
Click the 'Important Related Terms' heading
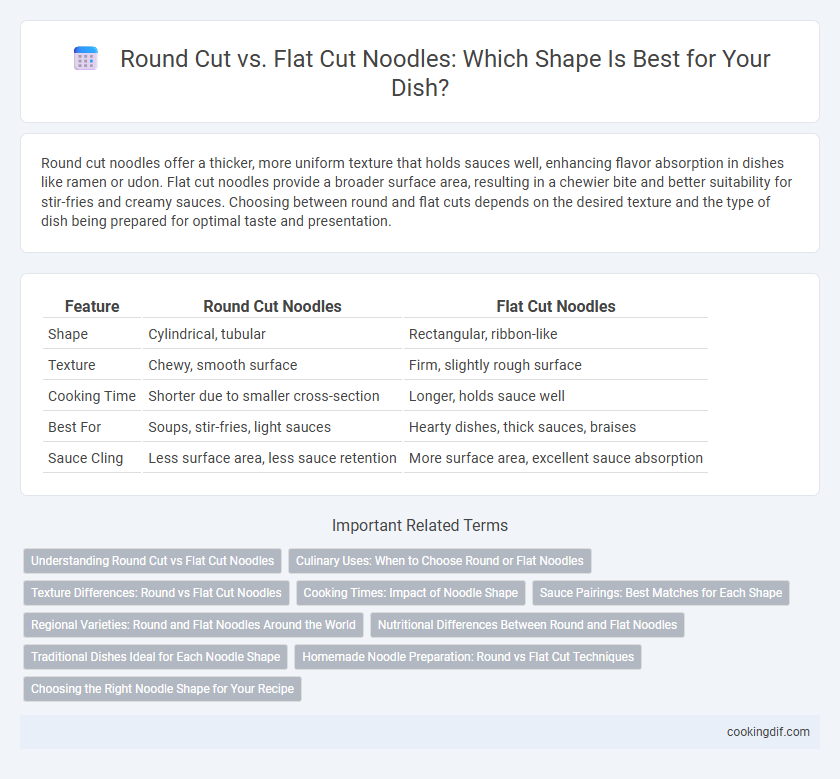(x=420, y=526)
